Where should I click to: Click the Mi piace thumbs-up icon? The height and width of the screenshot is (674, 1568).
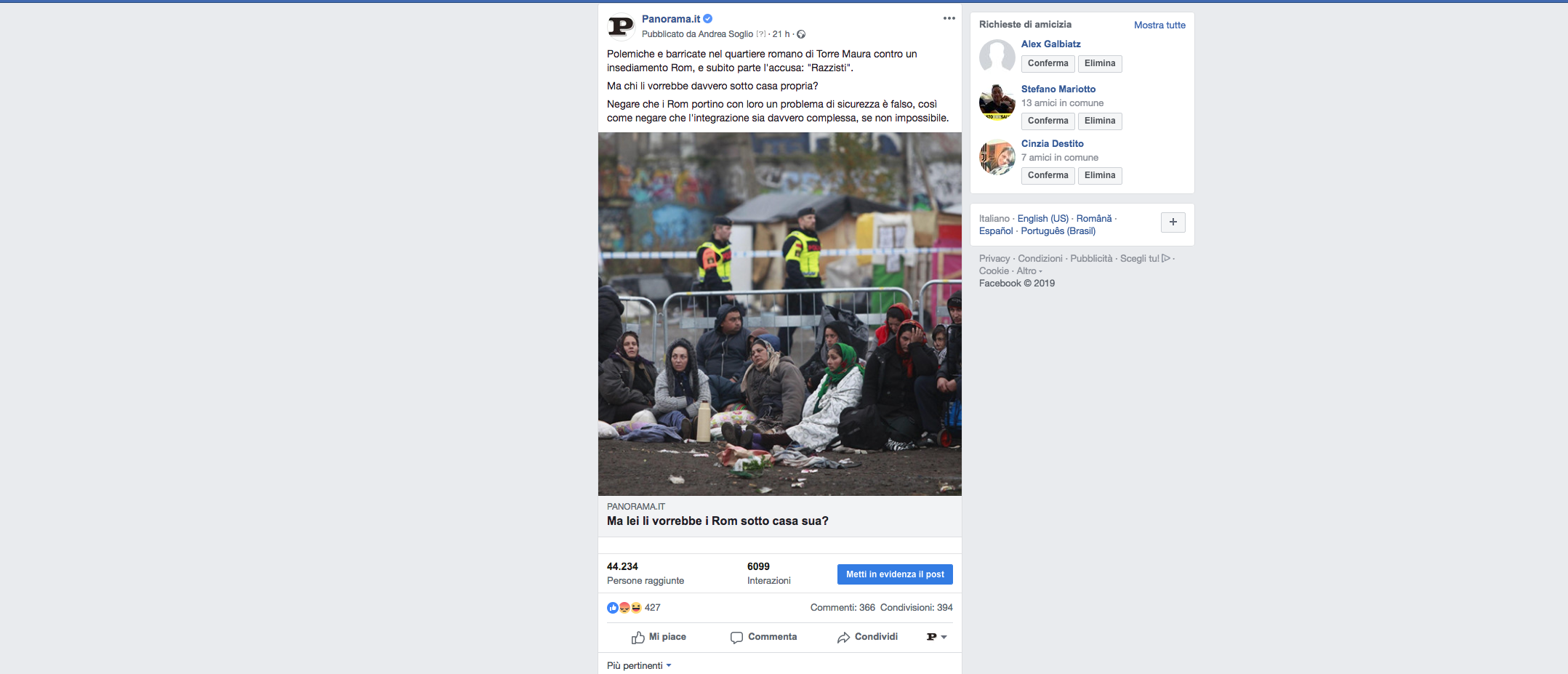[x=638, y=637]
